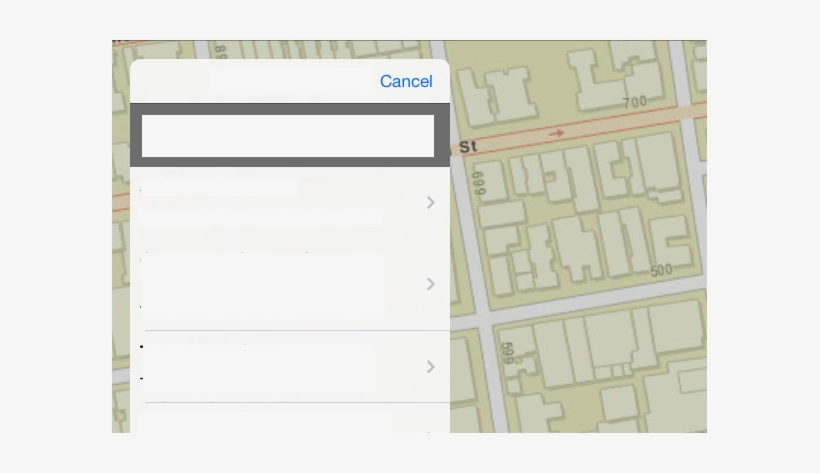Tap the Cancel button in the panel header
820x473 pixels.
pyautogui.click(x=406, y=81)
